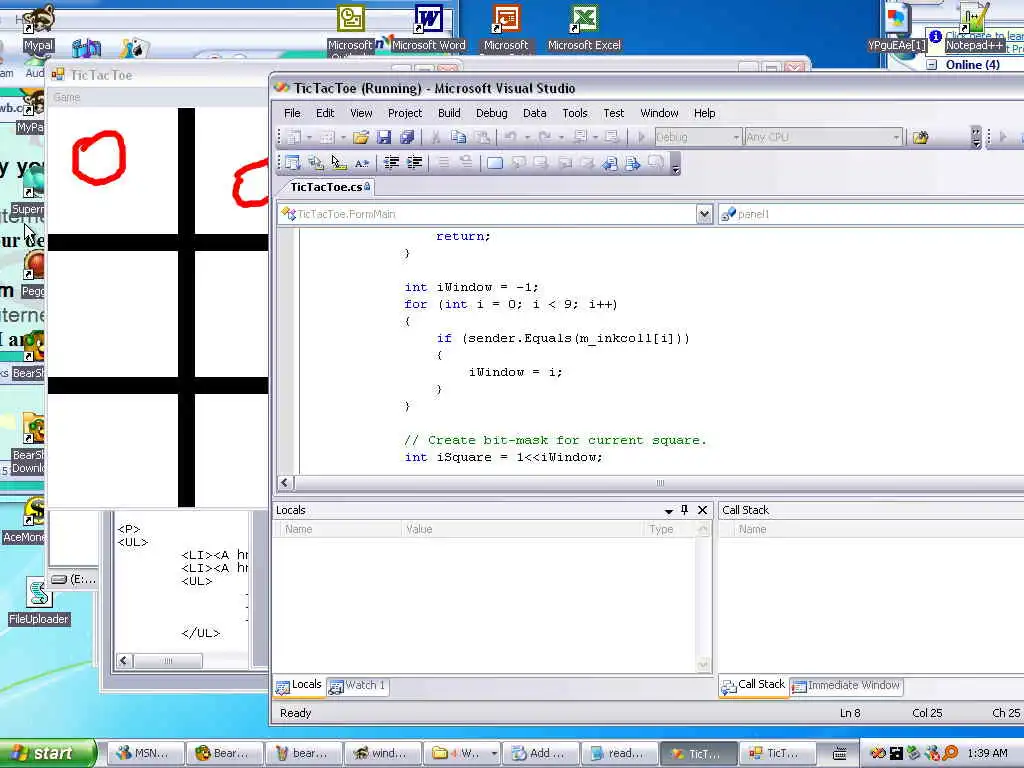Toggle a bookmark using the blue rectangle icon
The image size is (1024, 768).
495,163
